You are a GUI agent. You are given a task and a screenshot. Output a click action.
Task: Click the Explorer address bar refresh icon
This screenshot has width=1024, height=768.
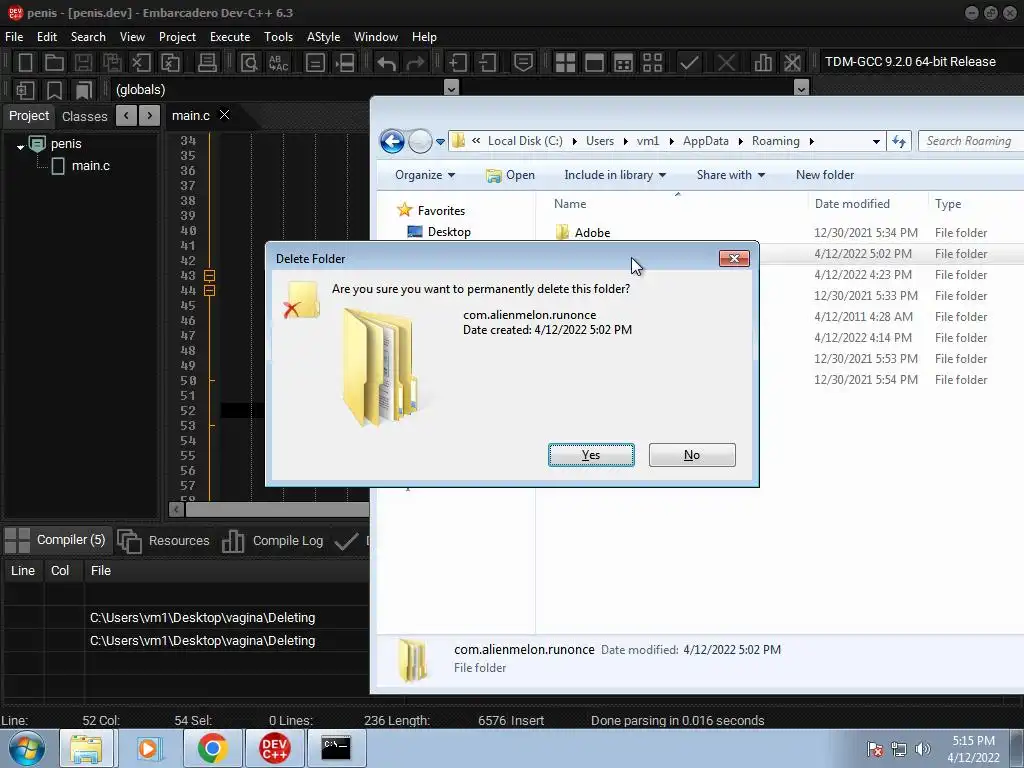coord(899,141)
